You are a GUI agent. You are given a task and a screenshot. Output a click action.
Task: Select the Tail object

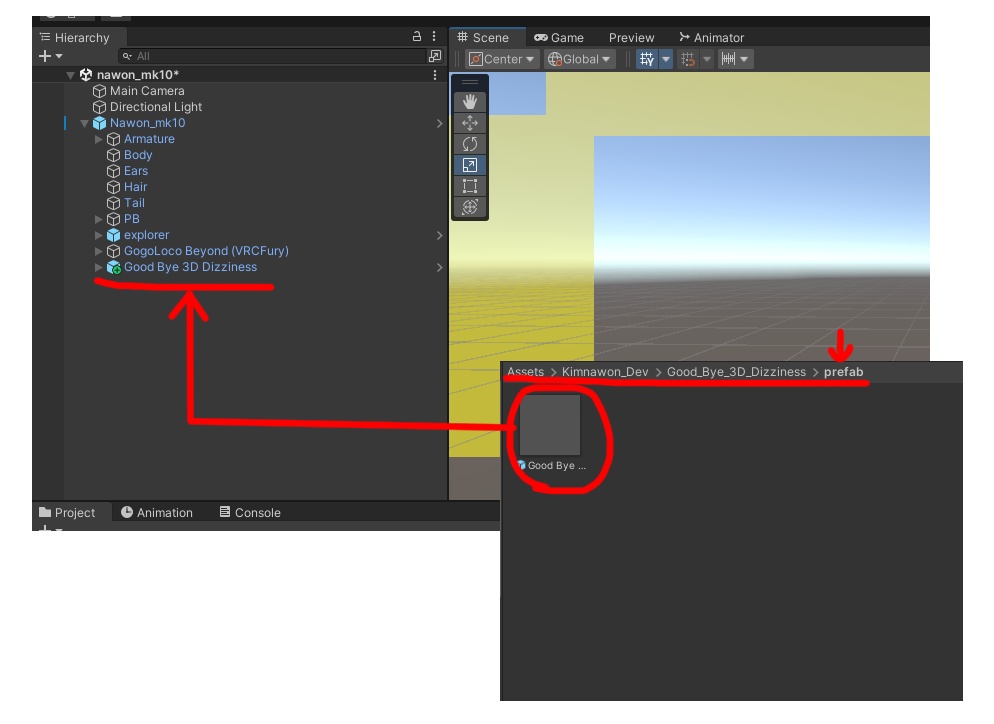(x=134, y=203)
